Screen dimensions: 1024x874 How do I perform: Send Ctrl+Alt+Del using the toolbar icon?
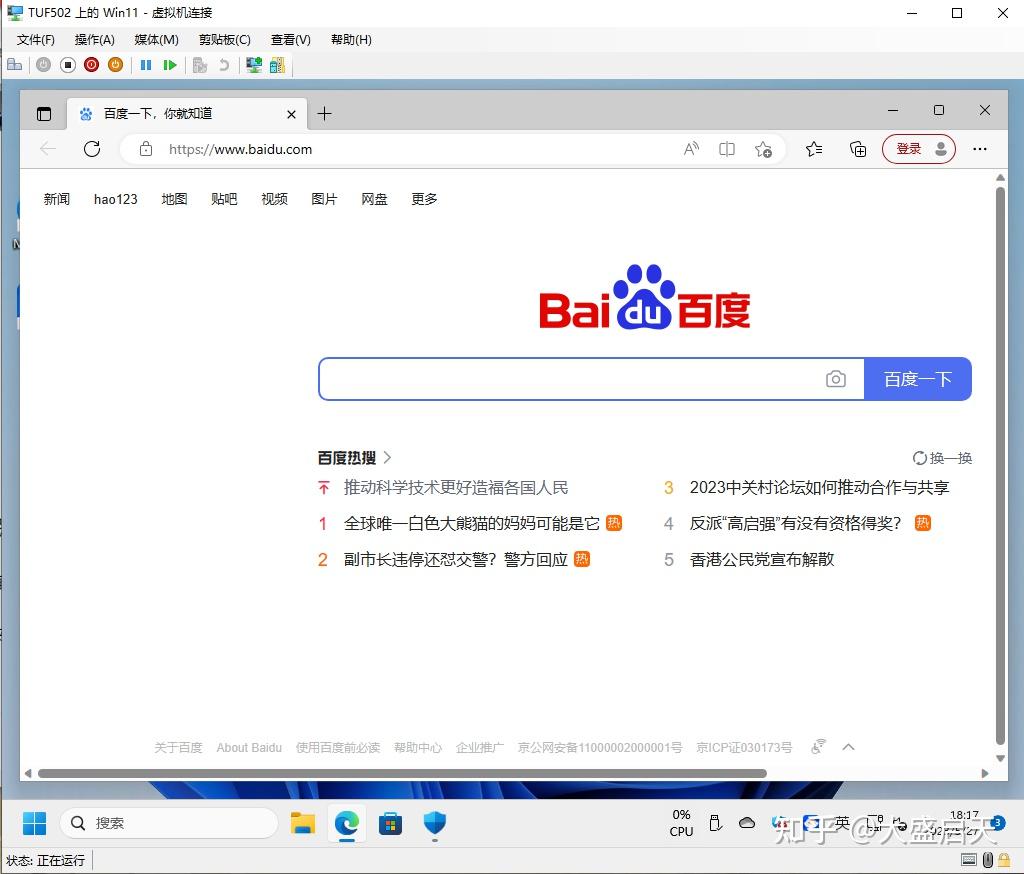[x=14, y=65]
